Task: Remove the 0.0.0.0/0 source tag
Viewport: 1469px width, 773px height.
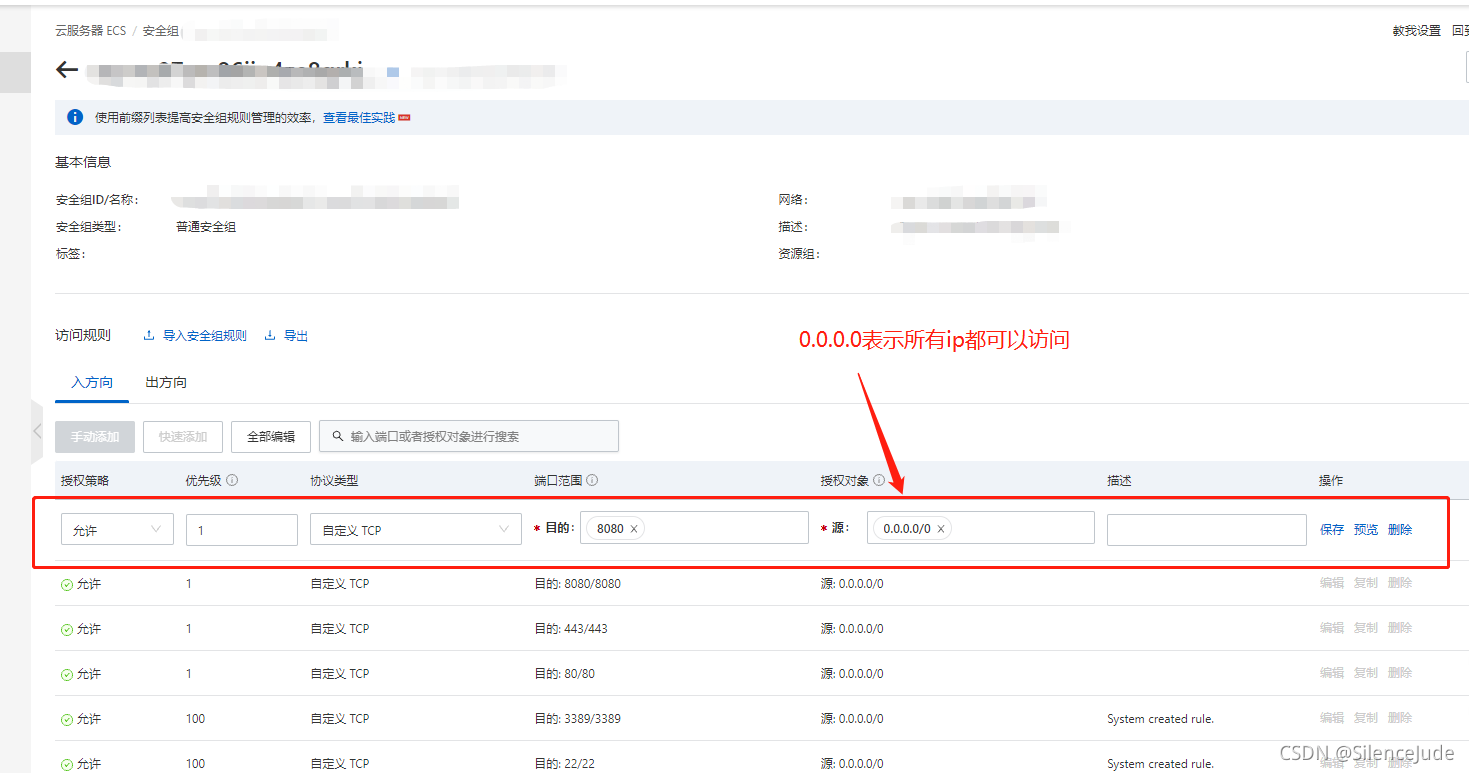Action: tap(940, 529)
